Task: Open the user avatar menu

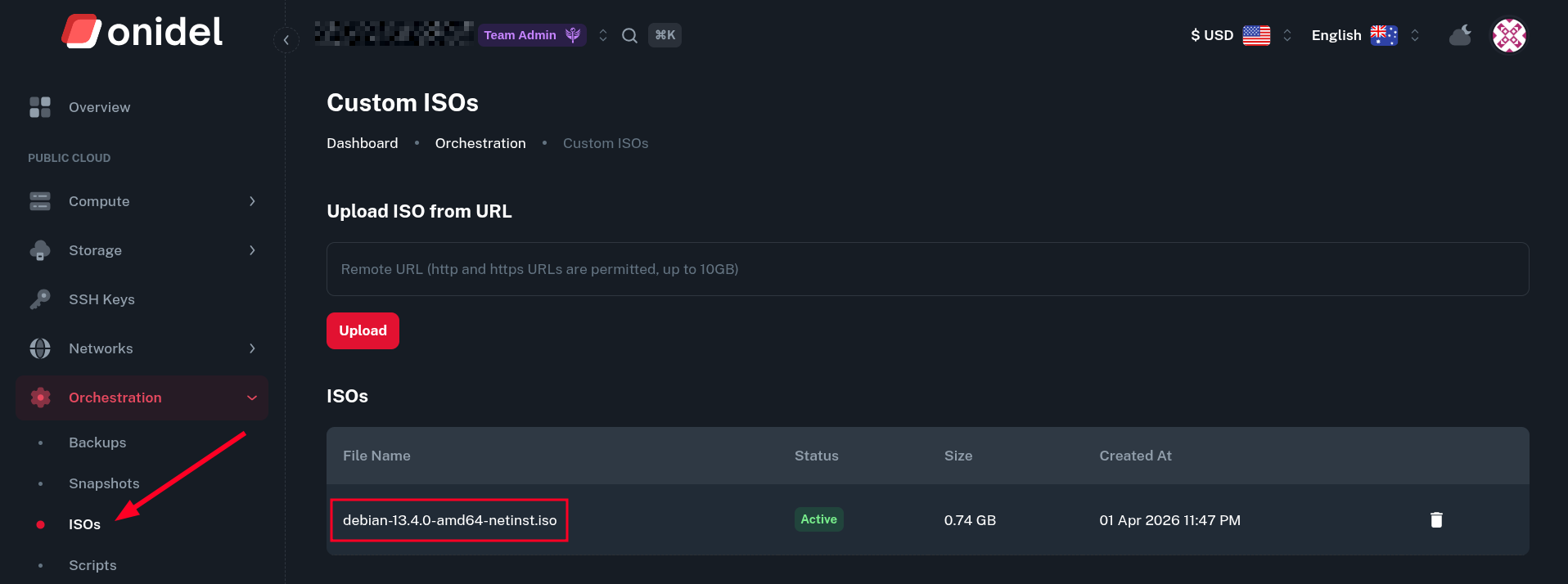Action: (x=1509, y=35)
